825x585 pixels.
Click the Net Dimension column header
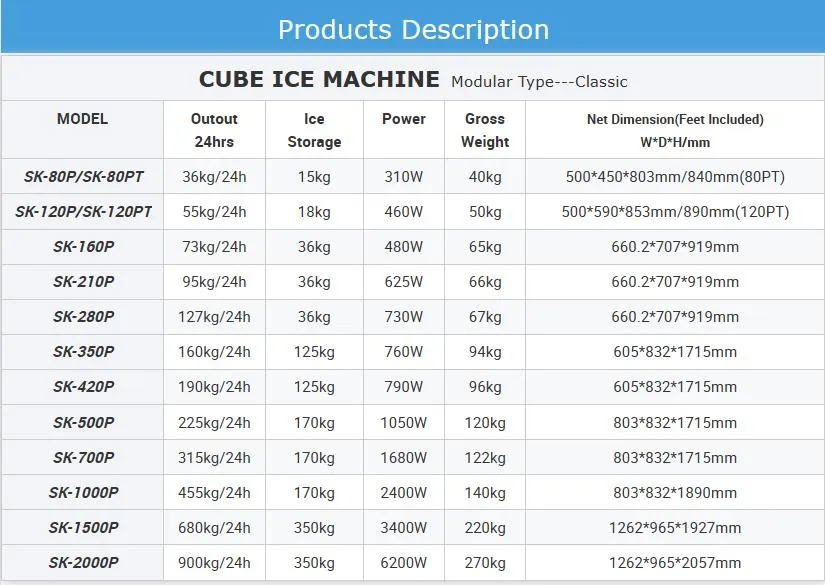(674, 130)
